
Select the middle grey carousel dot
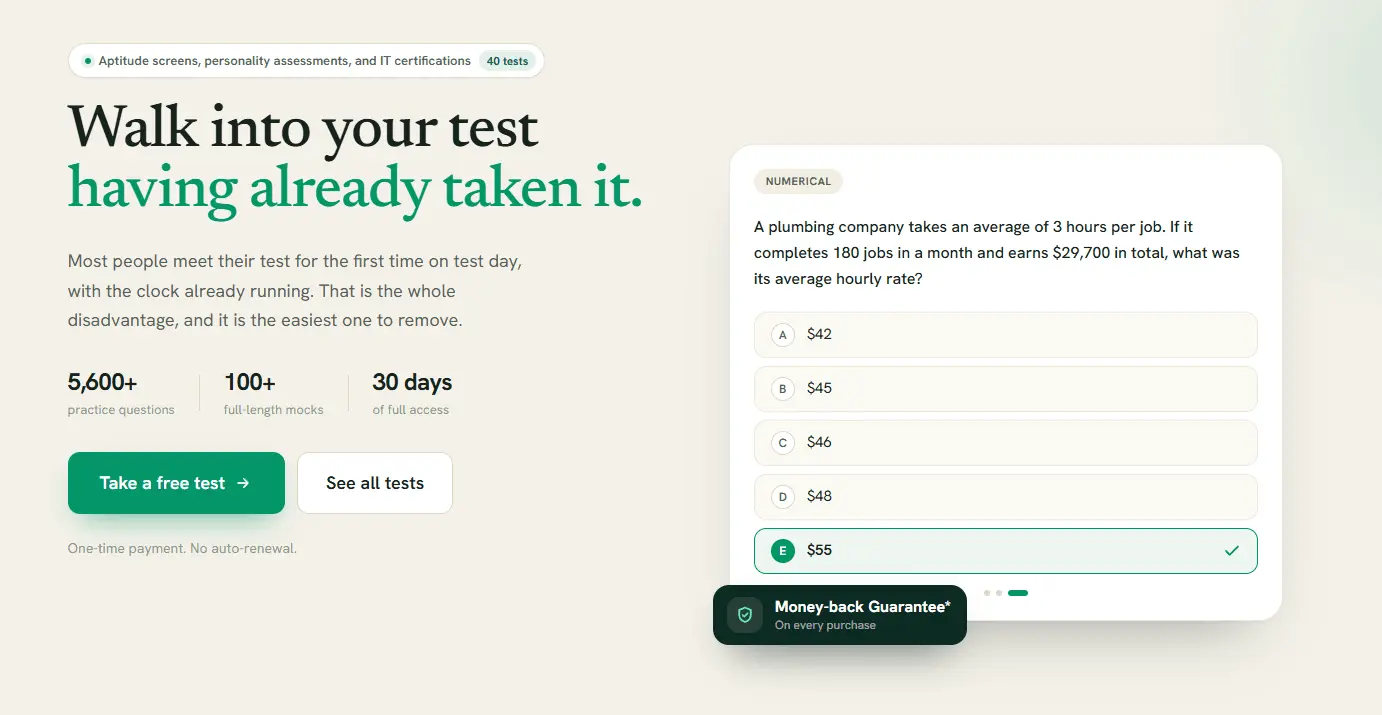999,593
